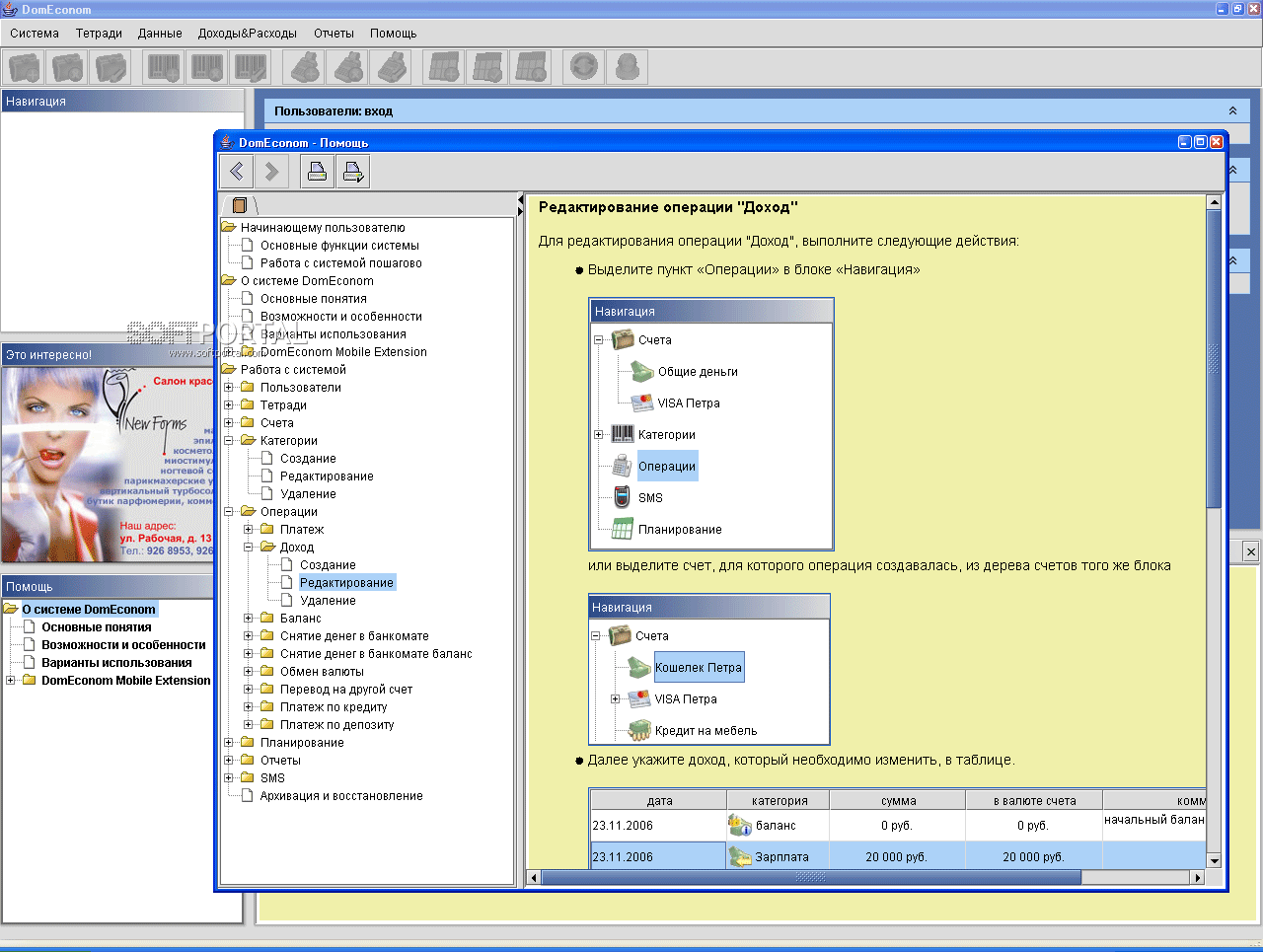This screenshot has width=1263, height=952.
Task: Click the add planning calendar-plus toolbar icon
Action: tap(444, 67)
